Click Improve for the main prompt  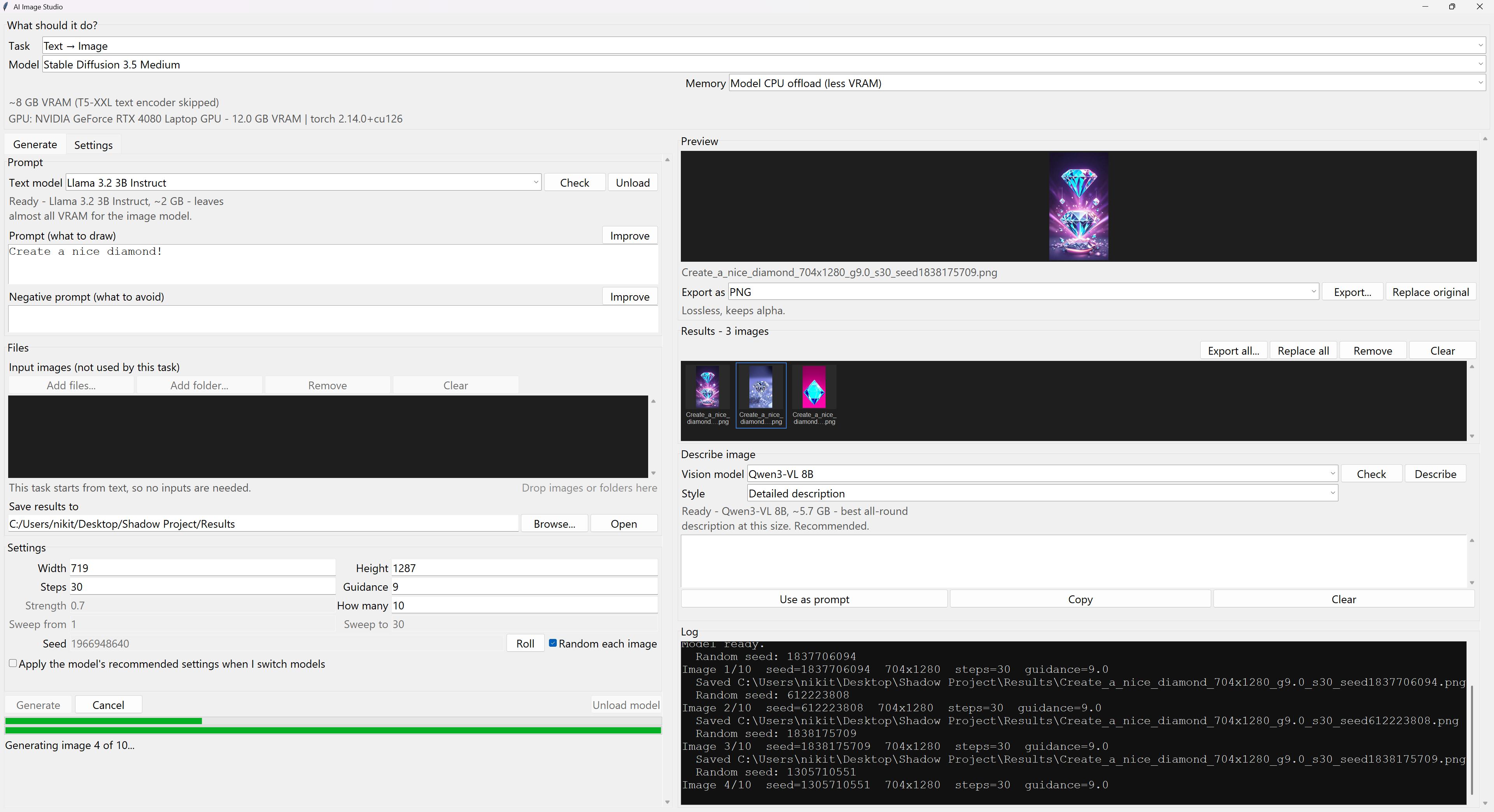pyautogui.click(x=629, y=236)
